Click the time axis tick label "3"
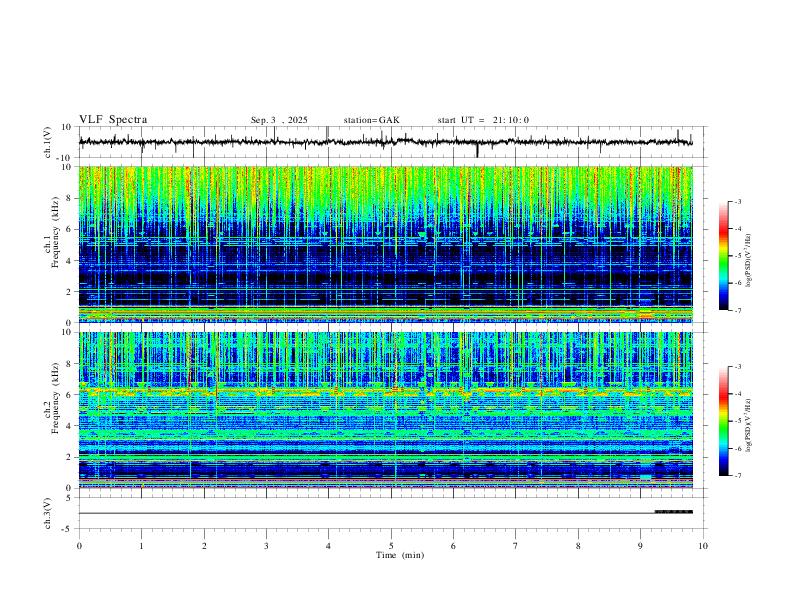 point(266,546)
